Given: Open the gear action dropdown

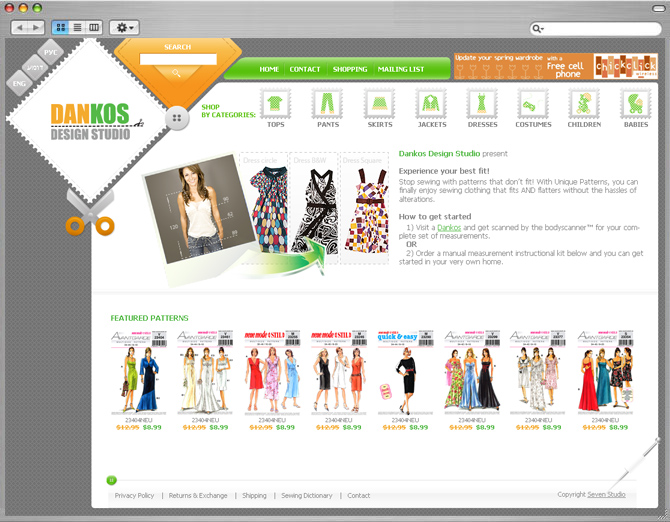Looking at the screenshot, I should point(125,28).
